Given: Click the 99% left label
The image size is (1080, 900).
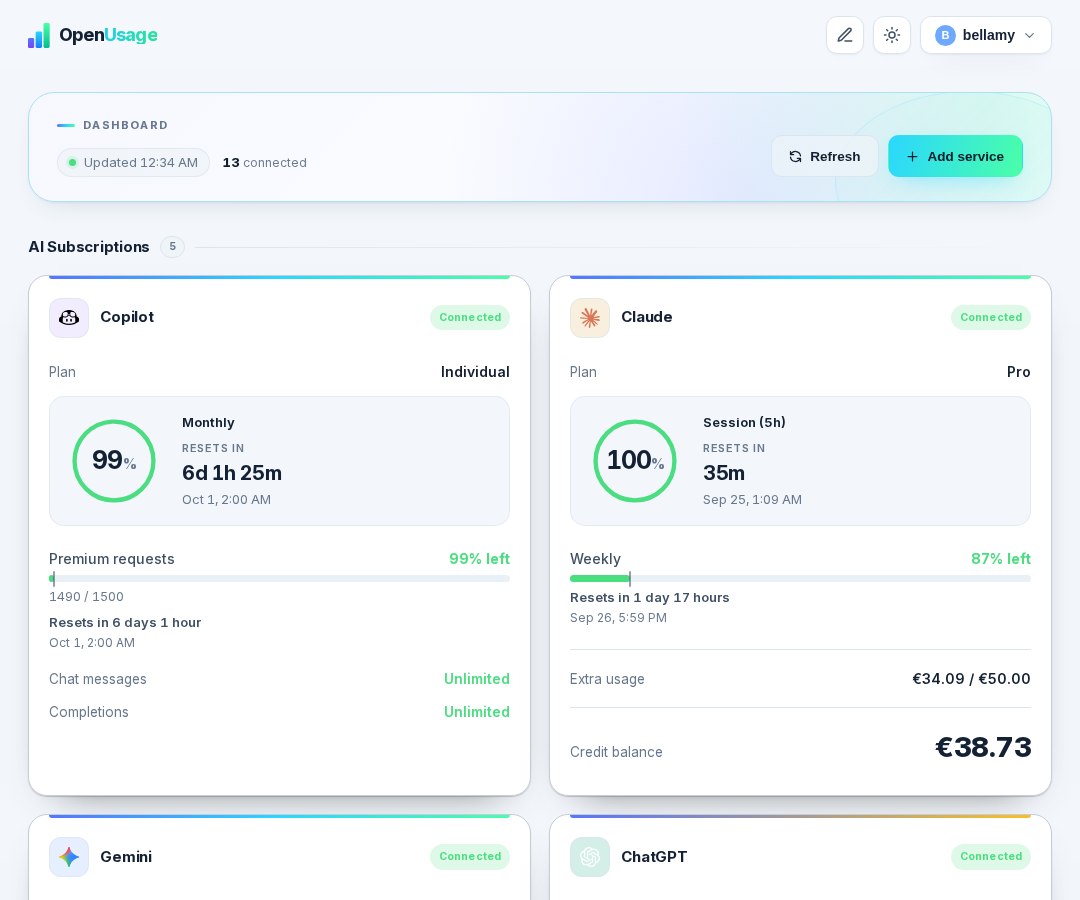Looking at the screenshot, I should pyautogui.click(x=479, y=558).
